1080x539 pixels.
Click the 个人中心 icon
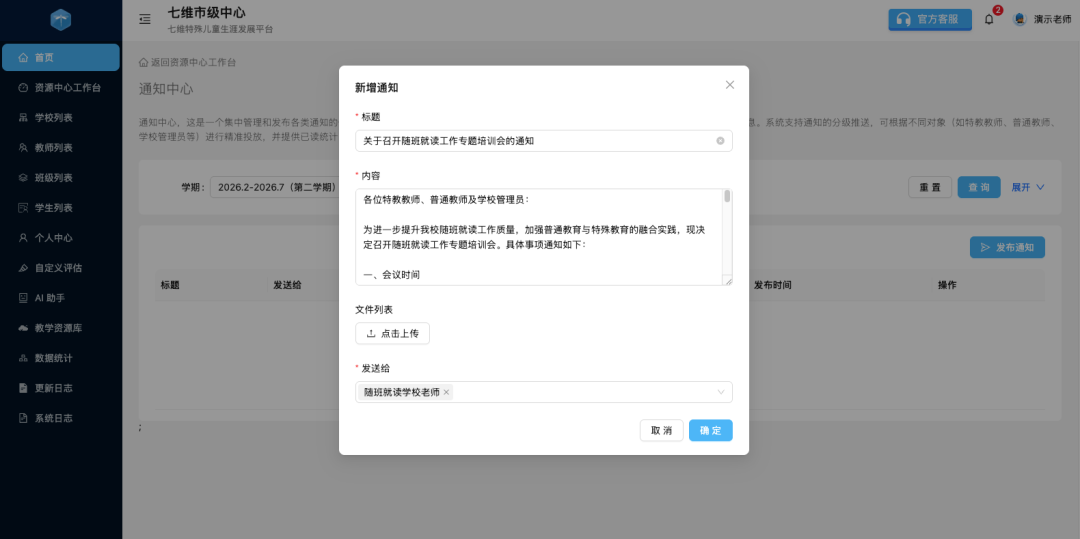coord(23,237)
